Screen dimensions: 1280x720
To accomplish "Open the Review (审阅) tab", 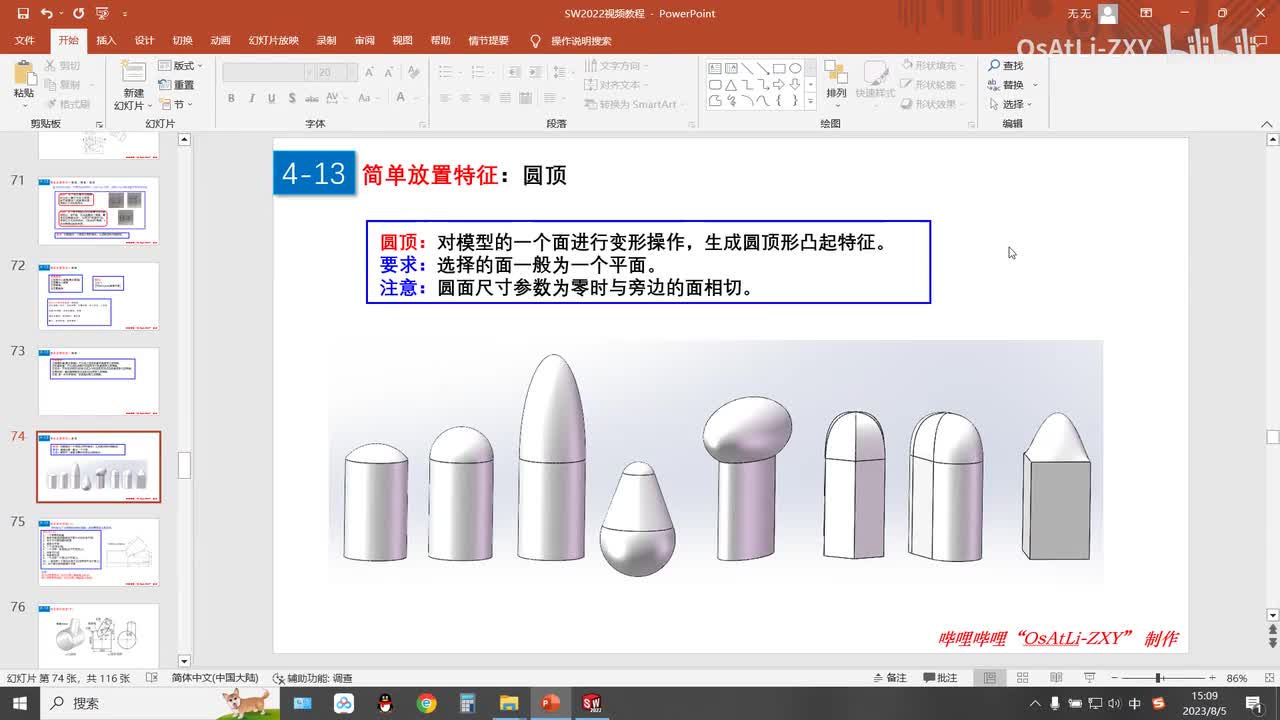I will pos(364,41).
